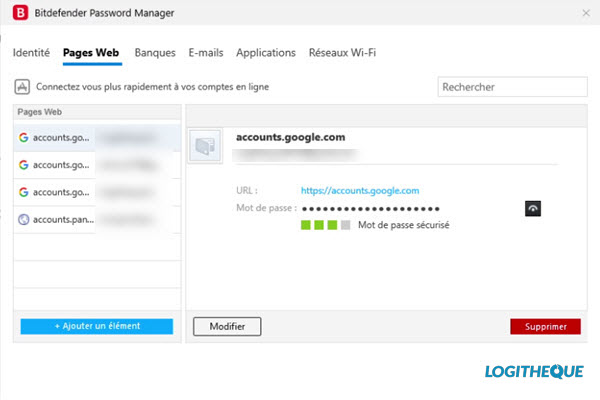Reveal password with the eye icon

point(533,209)
